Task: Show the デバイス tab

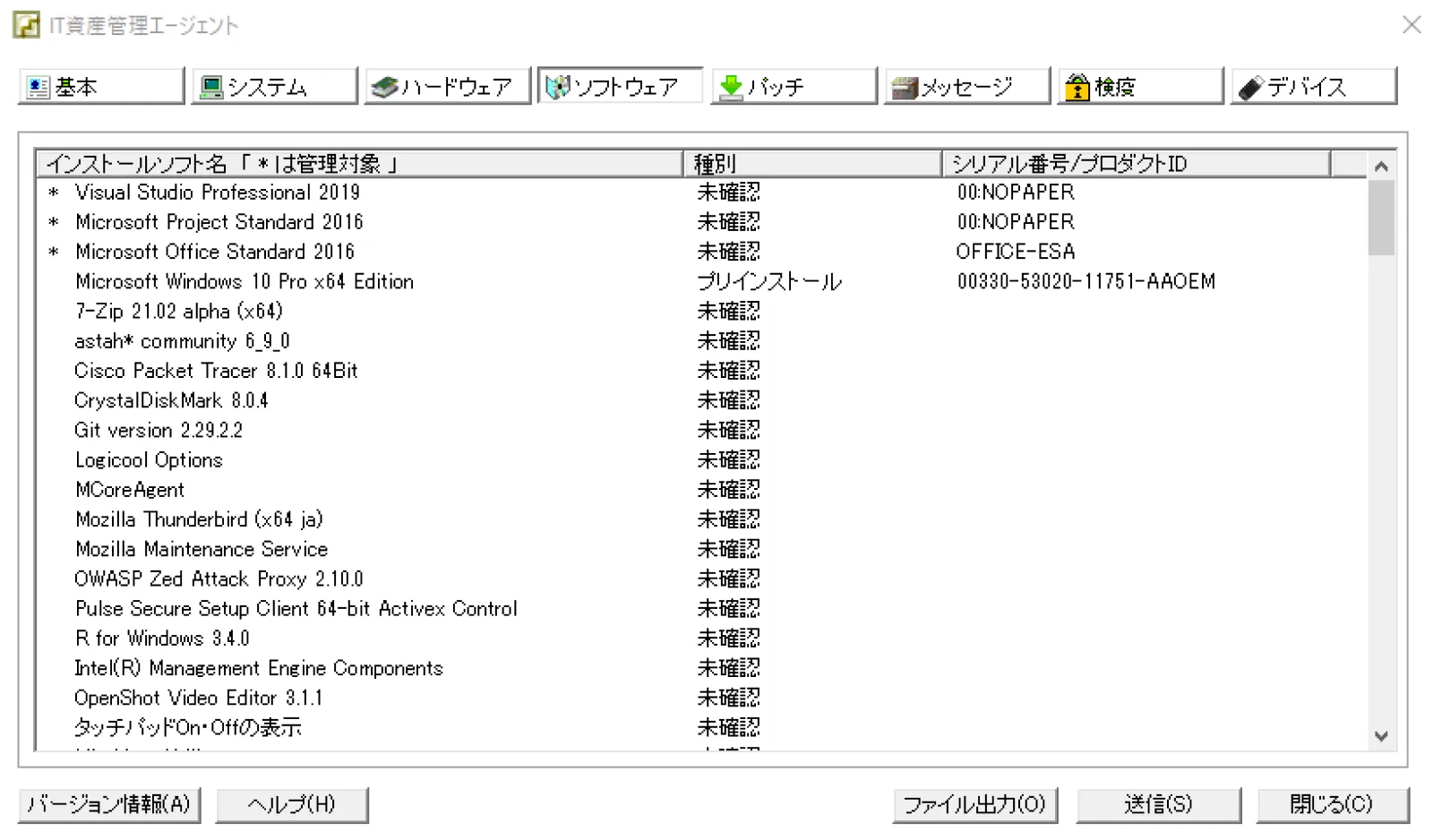Action: pos(1314,86)
